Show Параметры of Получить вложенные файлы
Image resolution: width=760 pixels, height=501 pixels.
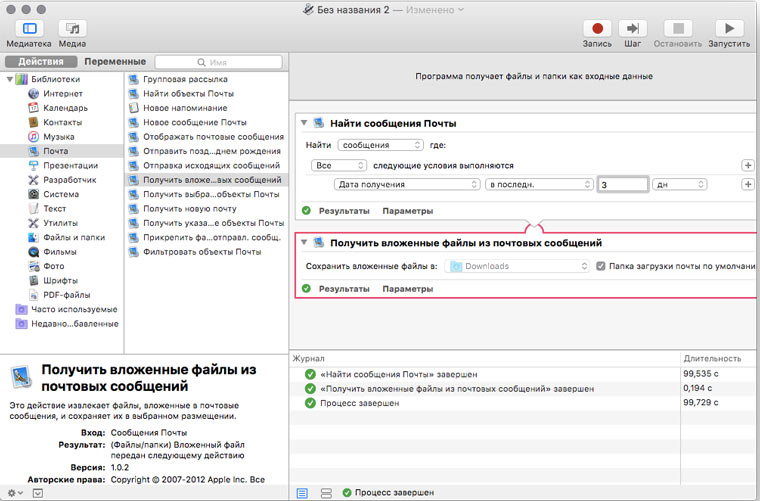[408, 289]
